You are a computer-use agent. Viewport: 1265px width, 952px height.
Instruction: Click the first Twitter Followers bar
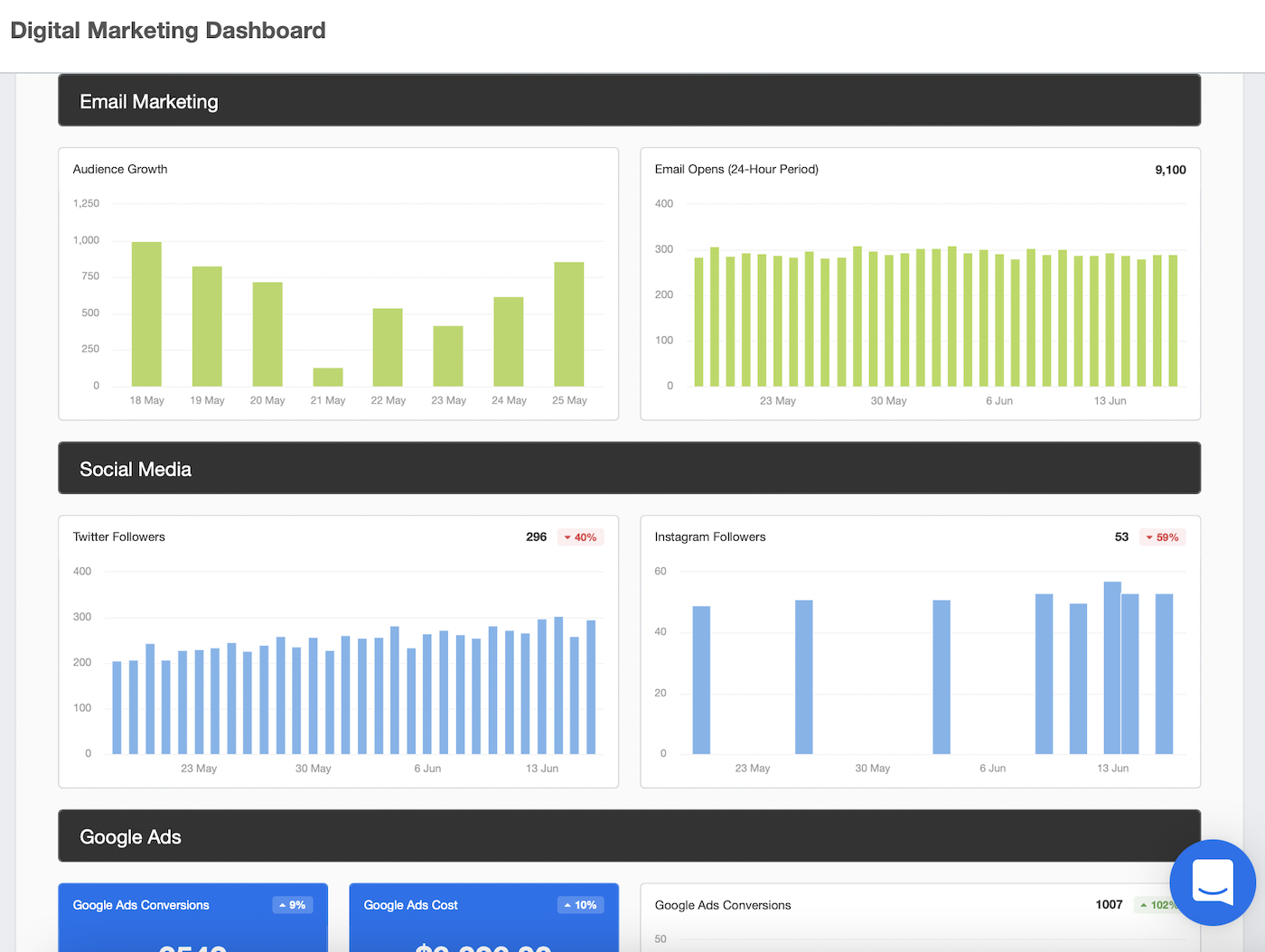click(117, 708)
